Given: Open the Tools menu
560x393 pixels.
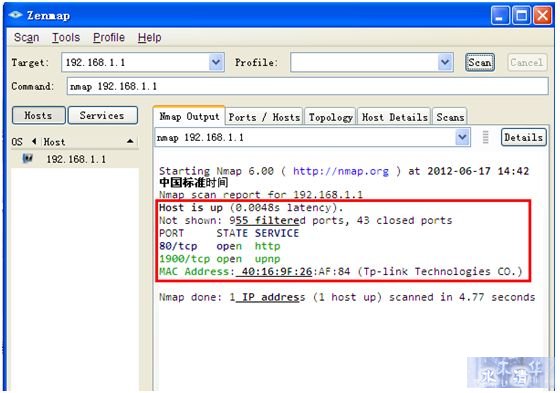Looking at the screenshot, I should pos(66,38).
